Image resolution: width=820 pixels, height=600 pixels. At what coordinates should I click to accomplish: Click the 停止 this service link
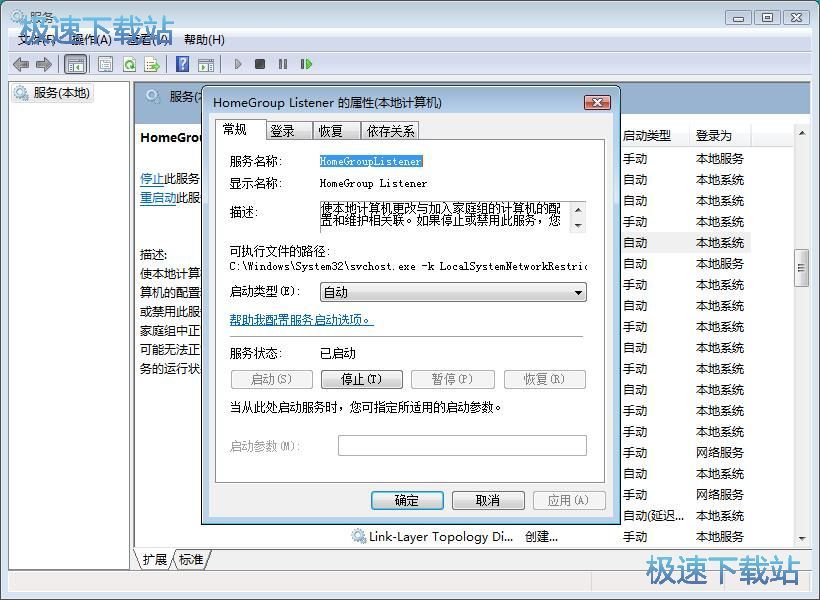pyautogui.click(x=152, y=178)
